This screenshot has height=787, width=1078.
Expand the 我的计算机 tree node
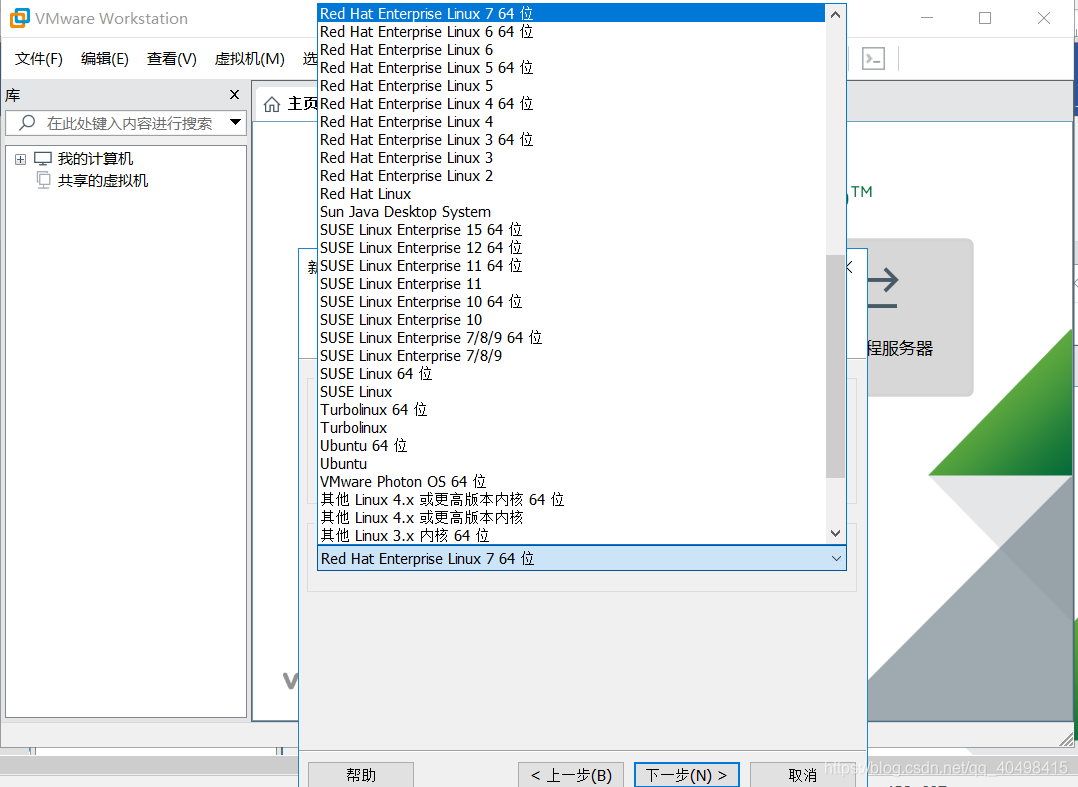[x=21, y=159]
